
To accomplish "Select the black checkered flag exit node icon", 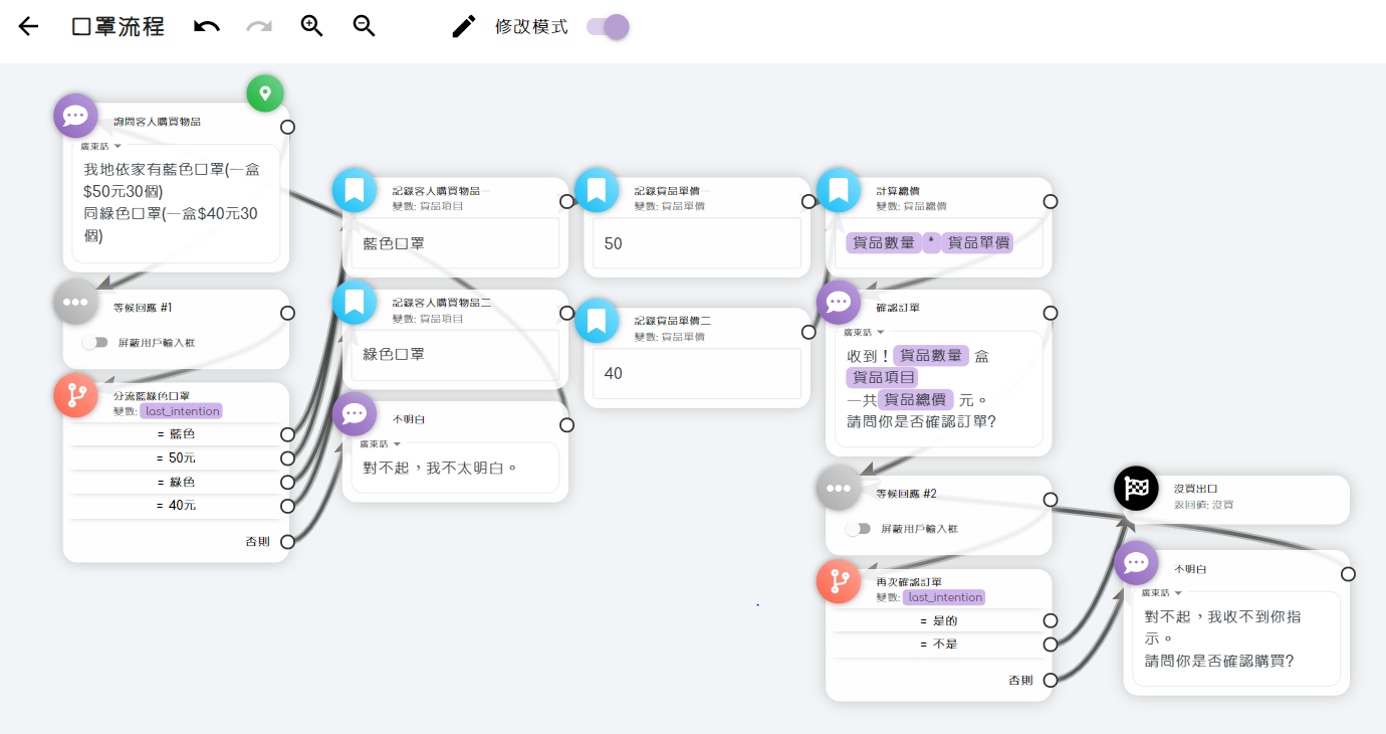I will 1136,489.
